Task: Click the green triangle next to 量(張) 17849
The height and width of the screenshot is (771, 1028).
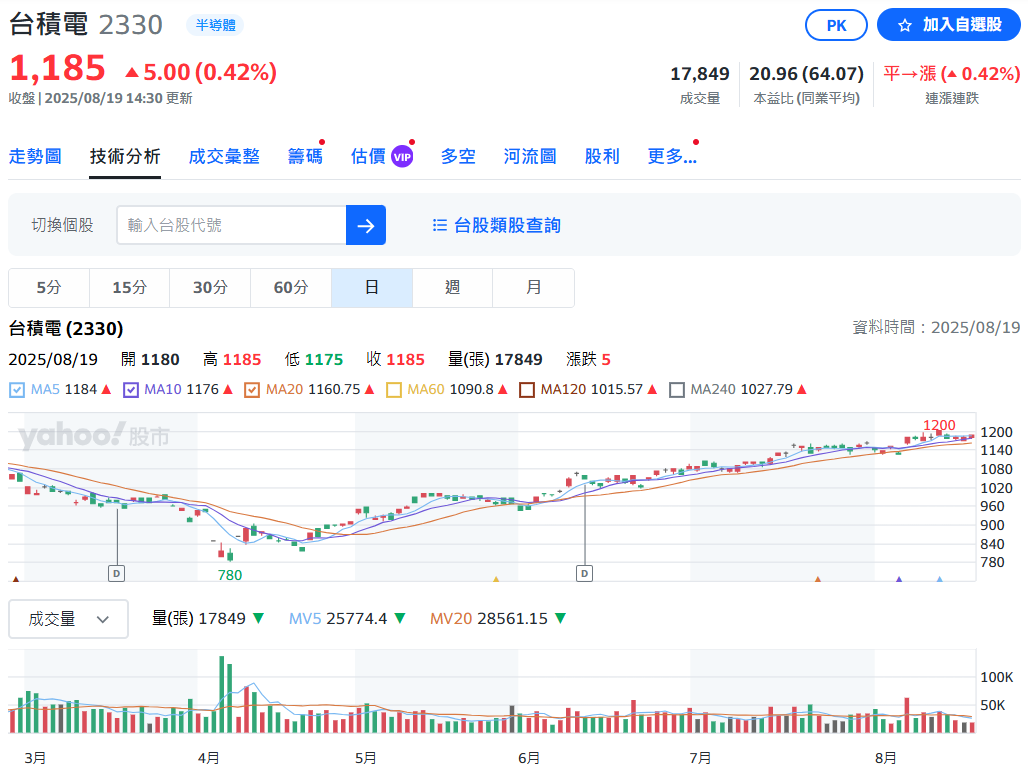Action: coord(258,618)
